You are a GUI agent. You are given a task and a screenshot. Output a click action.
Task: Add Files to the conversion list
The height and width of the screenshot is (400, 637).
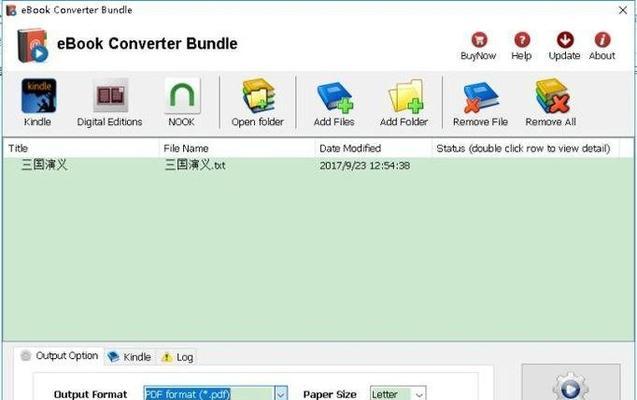click(335, 97)
